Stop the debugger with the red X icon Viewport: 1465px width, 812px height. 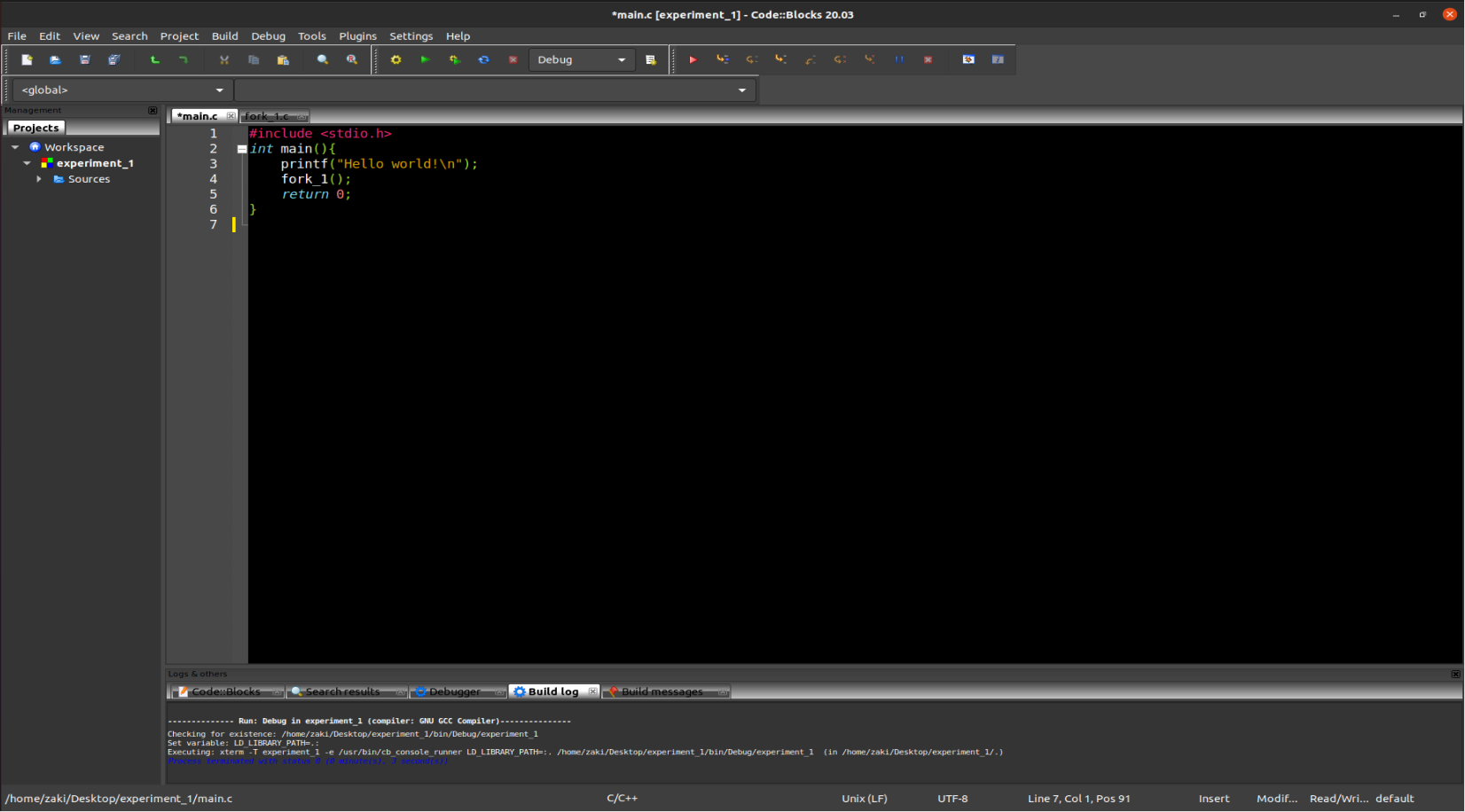928,59
